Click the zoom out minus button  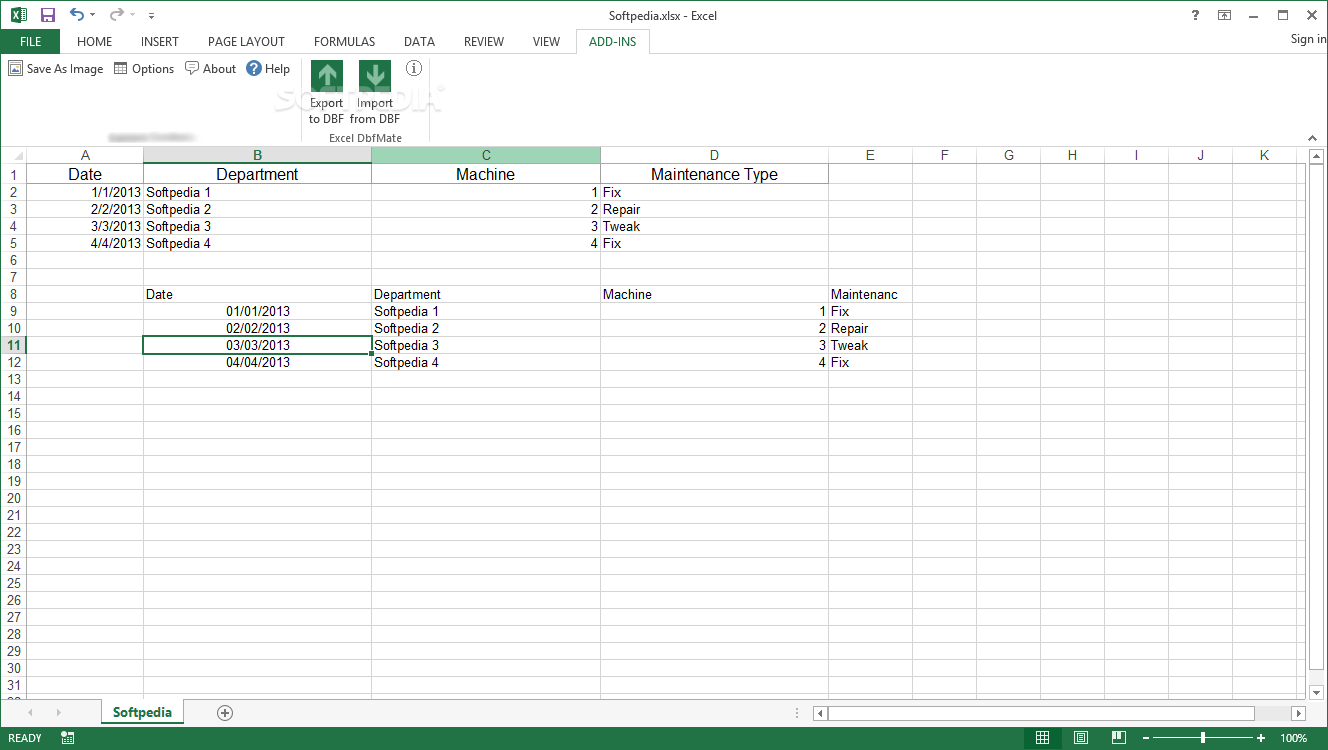point(1146,738)
